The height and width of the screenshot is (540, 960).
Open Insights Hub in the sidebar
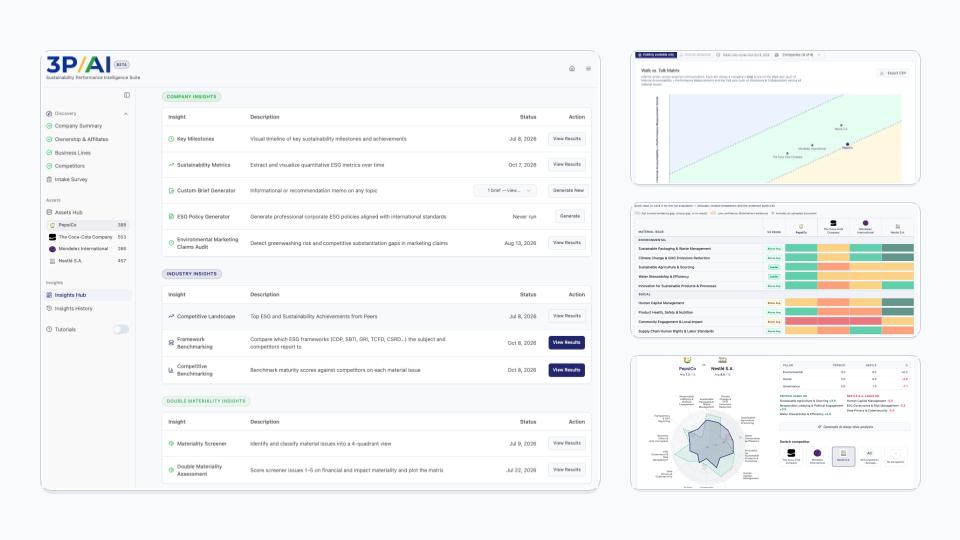click(88, 295)
